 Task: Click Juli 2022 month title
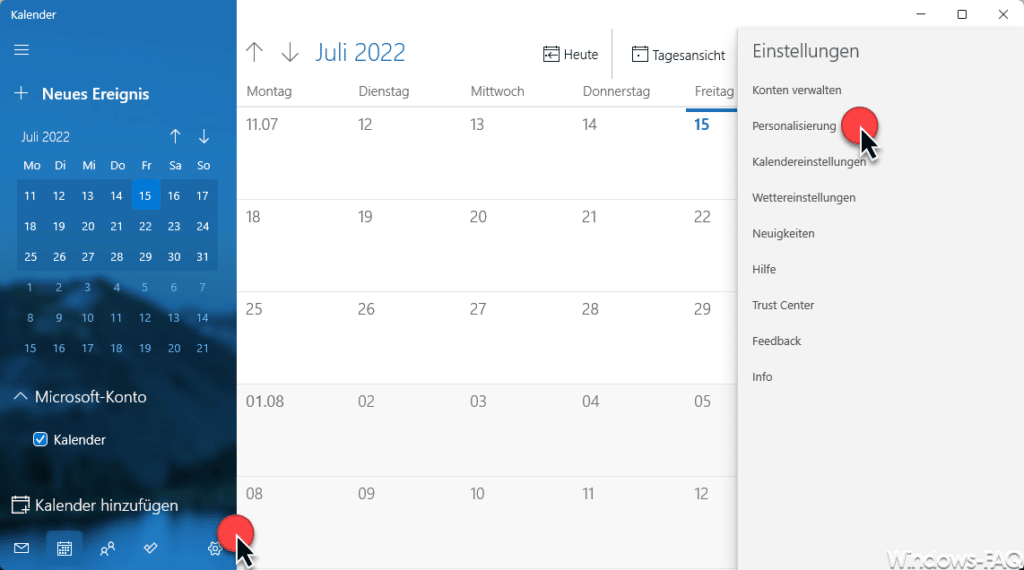(x=360, y=52)
